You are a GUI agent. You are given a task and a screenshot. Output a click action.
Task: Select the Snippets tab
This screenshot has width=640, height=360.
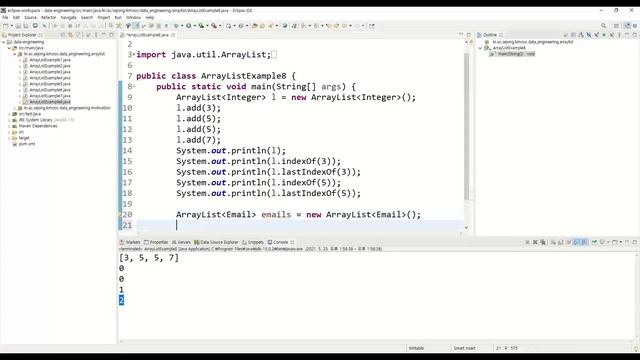253,242
